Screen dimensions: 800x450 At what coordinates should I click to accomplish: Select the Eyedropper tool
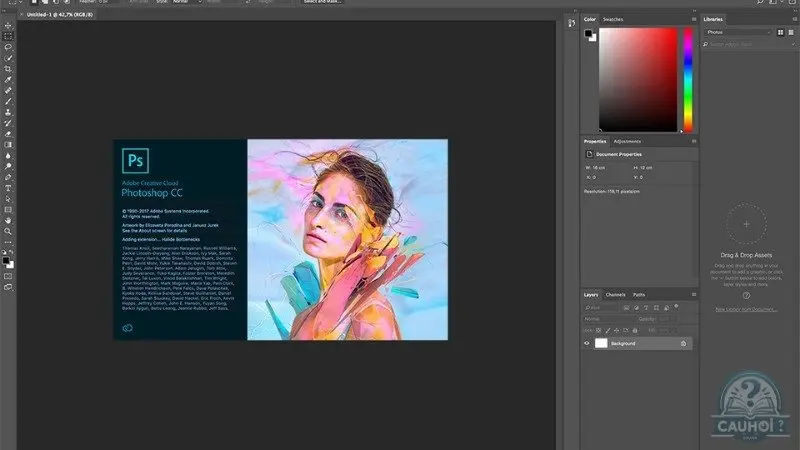tap(8, 80)
